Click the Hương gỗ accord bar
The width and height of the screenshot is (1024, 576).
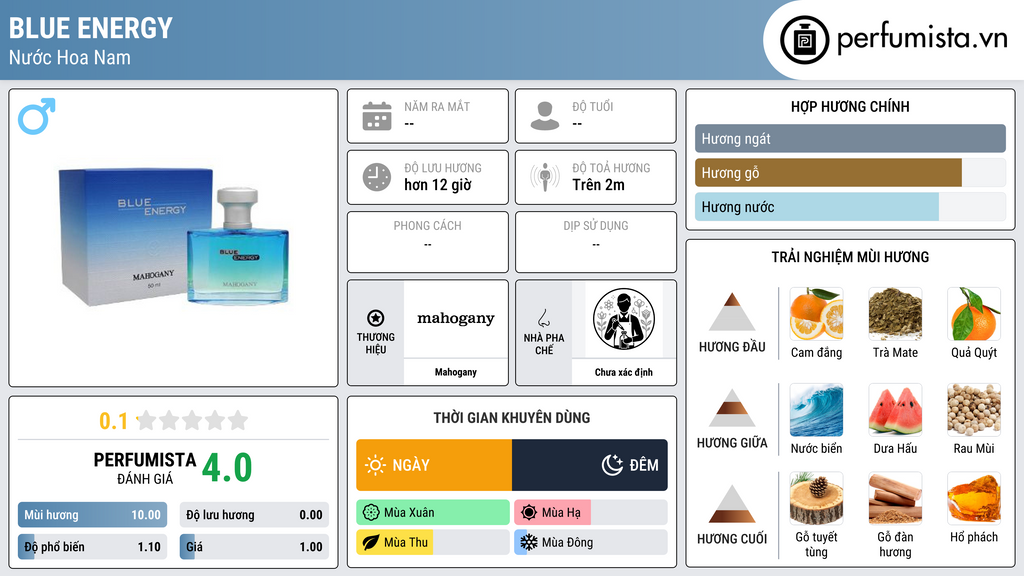click(x=850, y=172)
